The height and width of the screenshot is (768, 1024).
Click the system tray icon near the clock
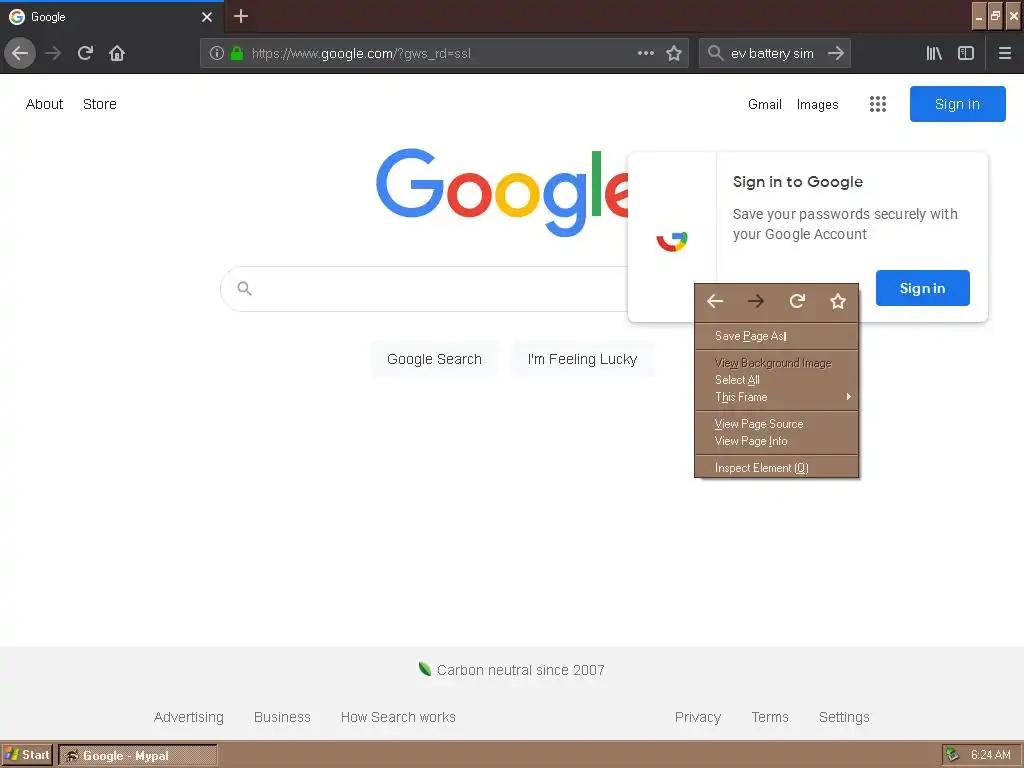pos(952,755)
